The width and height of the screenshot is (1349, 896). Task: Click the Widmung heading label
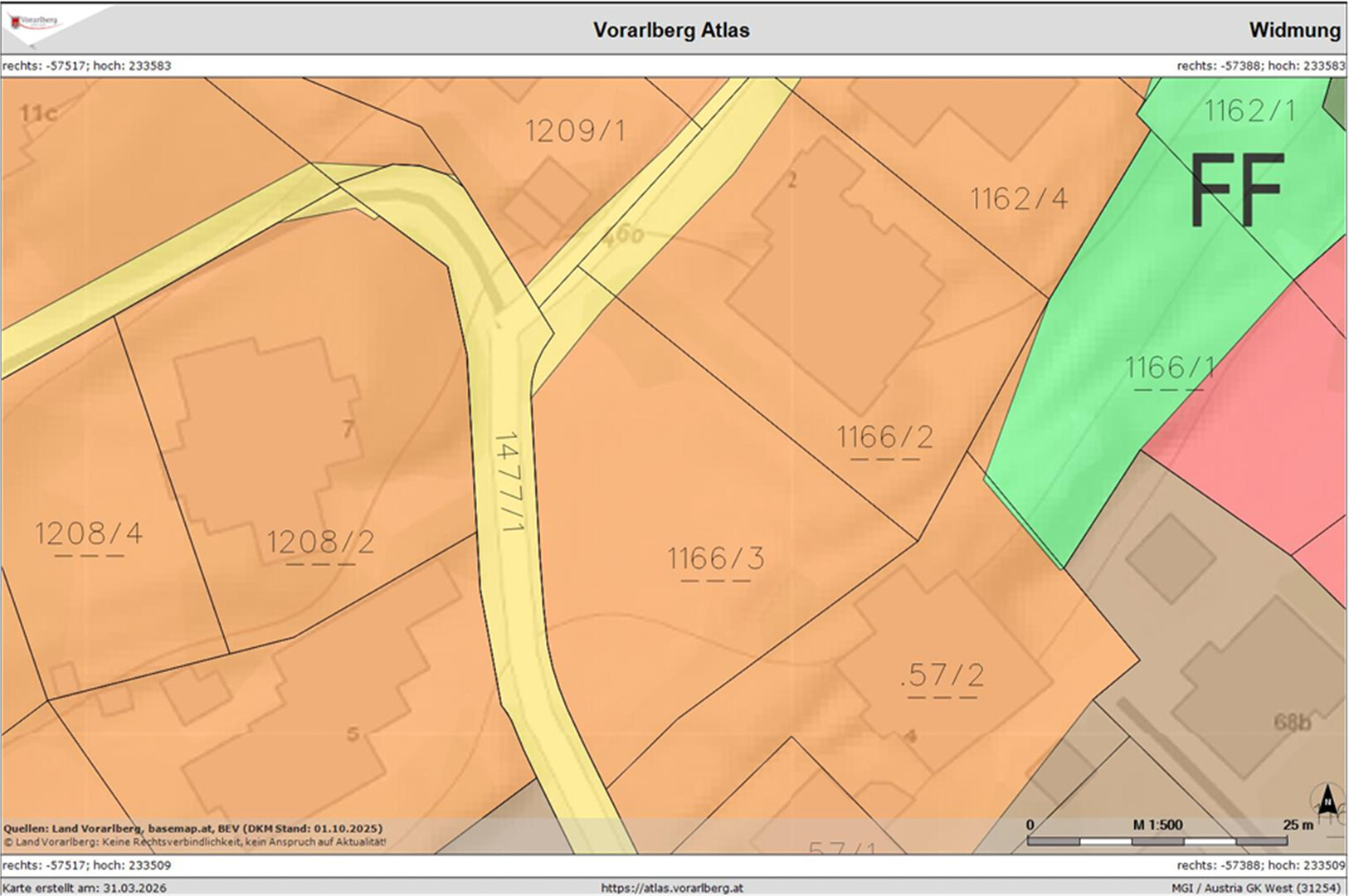coord(1294,30)
